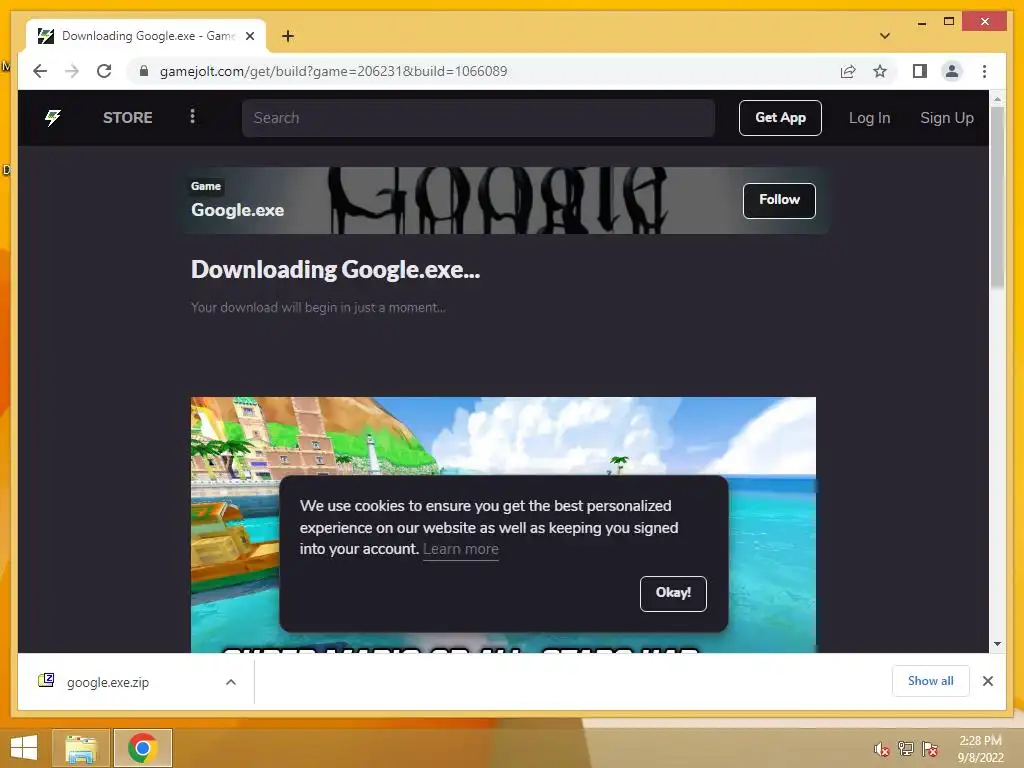Open a new tab with plus button
Screen dimensions: 1024x768
pos(288,36)
